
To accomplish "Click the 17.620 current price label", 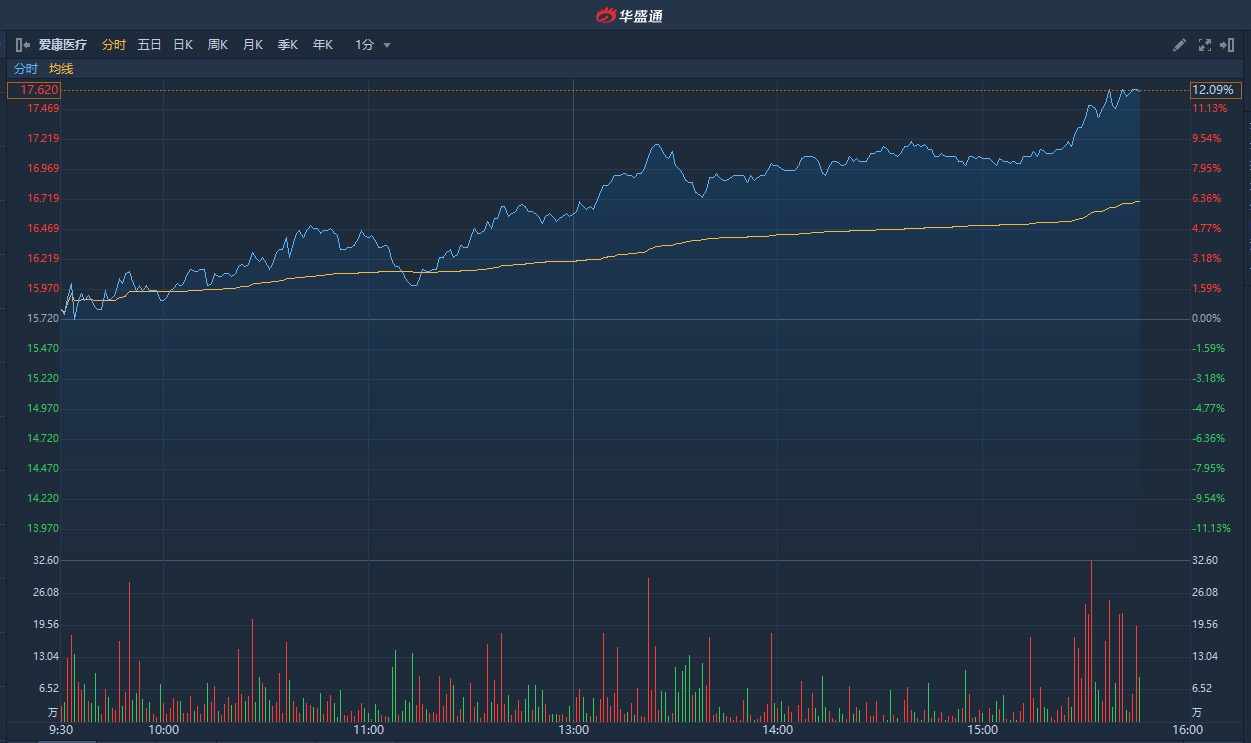I will click(x=33, y=90).
